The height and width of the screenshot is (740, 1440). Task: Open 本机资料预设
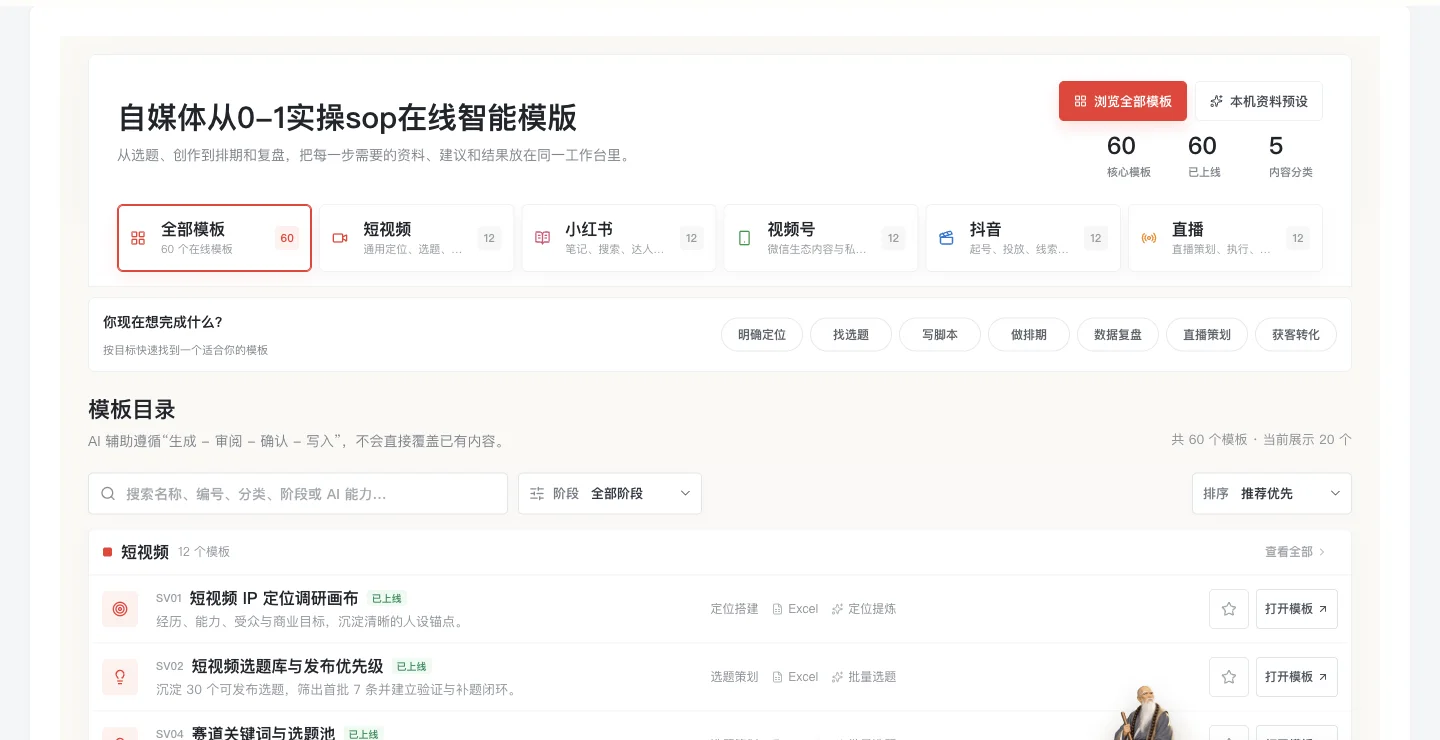[x=1259, y=101]
